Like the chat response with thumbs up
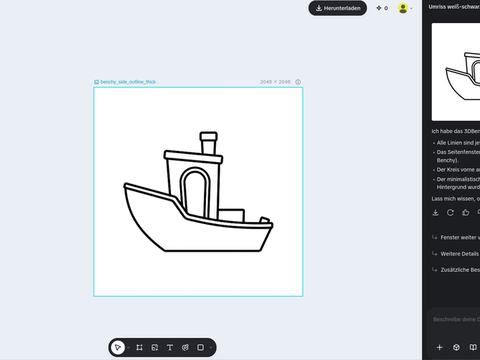The image size is (480, 360). [466, 212]
